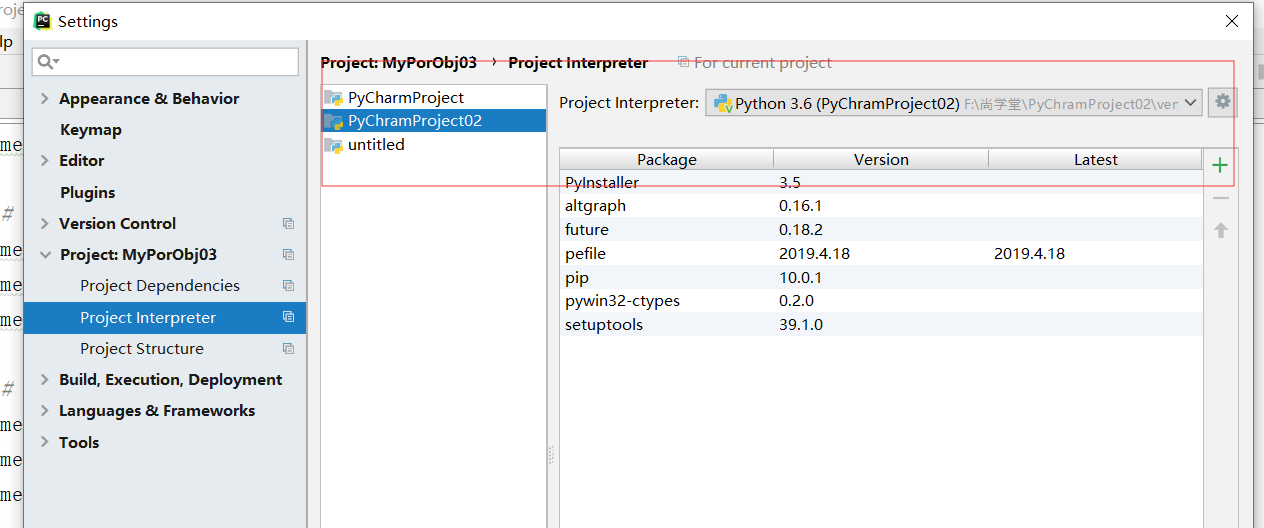This screenshot has height=528, width=1264.
Task: Collapse Project: MyPorObj03 section
Action: [44, 255]
